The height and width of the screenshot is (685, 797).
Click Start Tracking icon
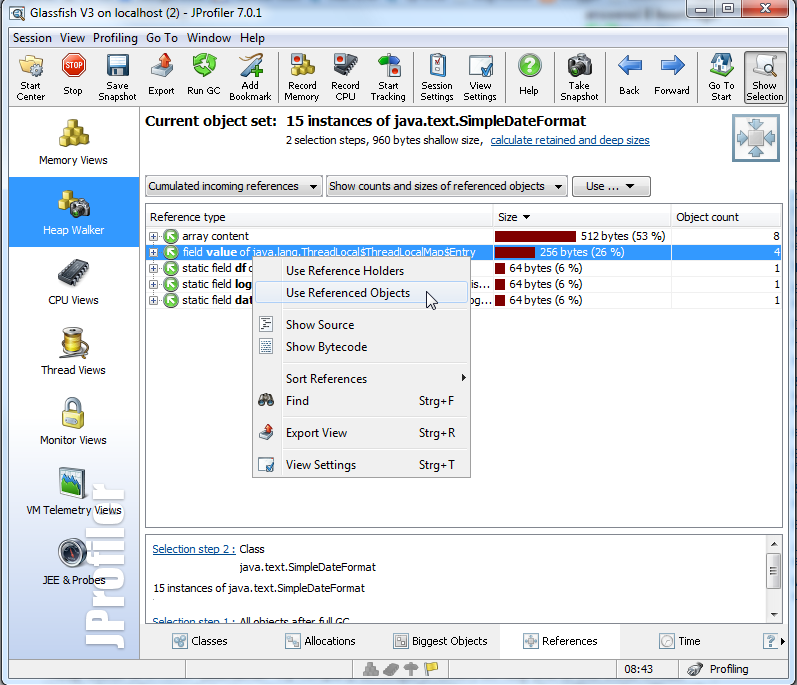[388, 78]
